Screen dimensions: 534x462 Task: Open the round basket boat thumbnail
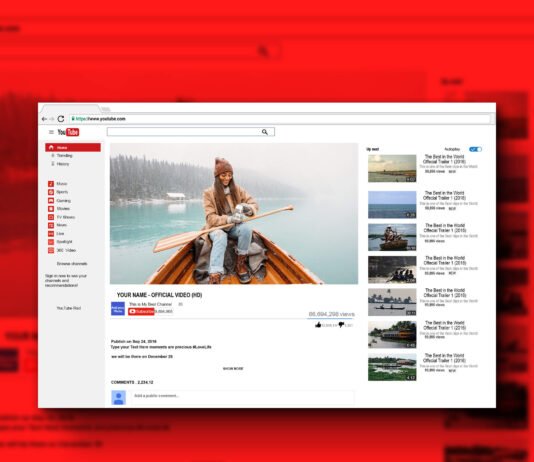tap(392, 237)
